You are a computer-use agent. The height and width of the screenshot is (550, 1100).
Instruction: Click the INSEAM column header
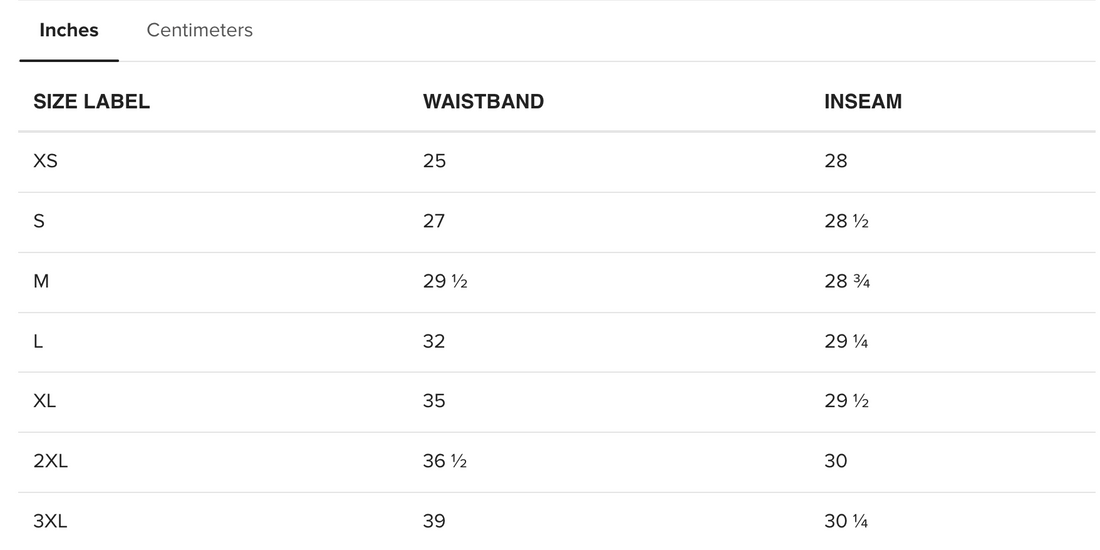pos(862,101)
